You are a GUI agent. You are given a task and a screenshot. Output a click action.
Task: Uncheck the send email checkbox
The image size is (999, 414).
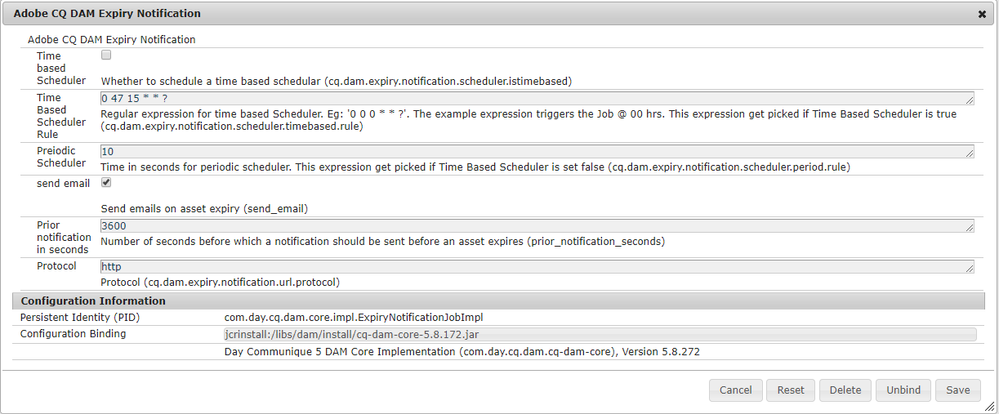tap(106, 182)
